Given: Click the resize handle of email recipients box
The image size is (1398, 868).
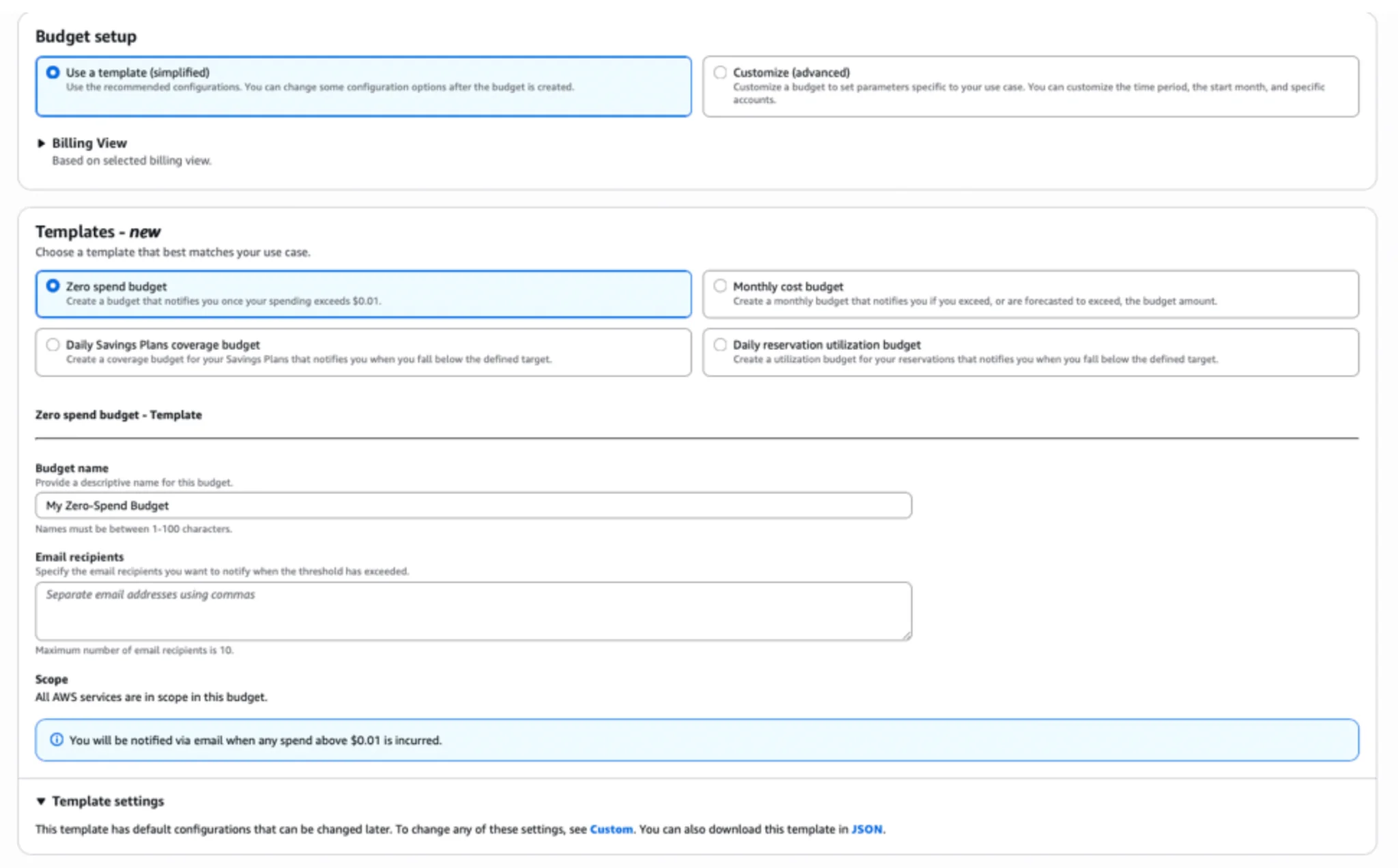Looking at the screenshot, I should pyautogui.click(x=907, y=635).
